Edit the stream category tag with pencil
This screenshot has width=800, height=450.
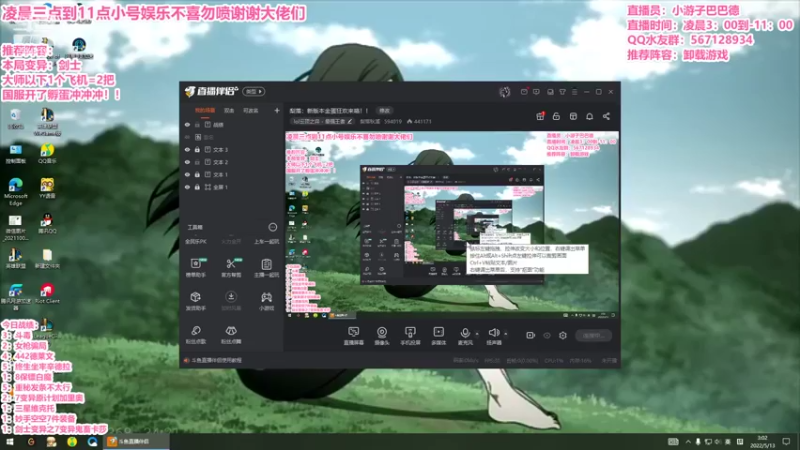pos(349,121)
